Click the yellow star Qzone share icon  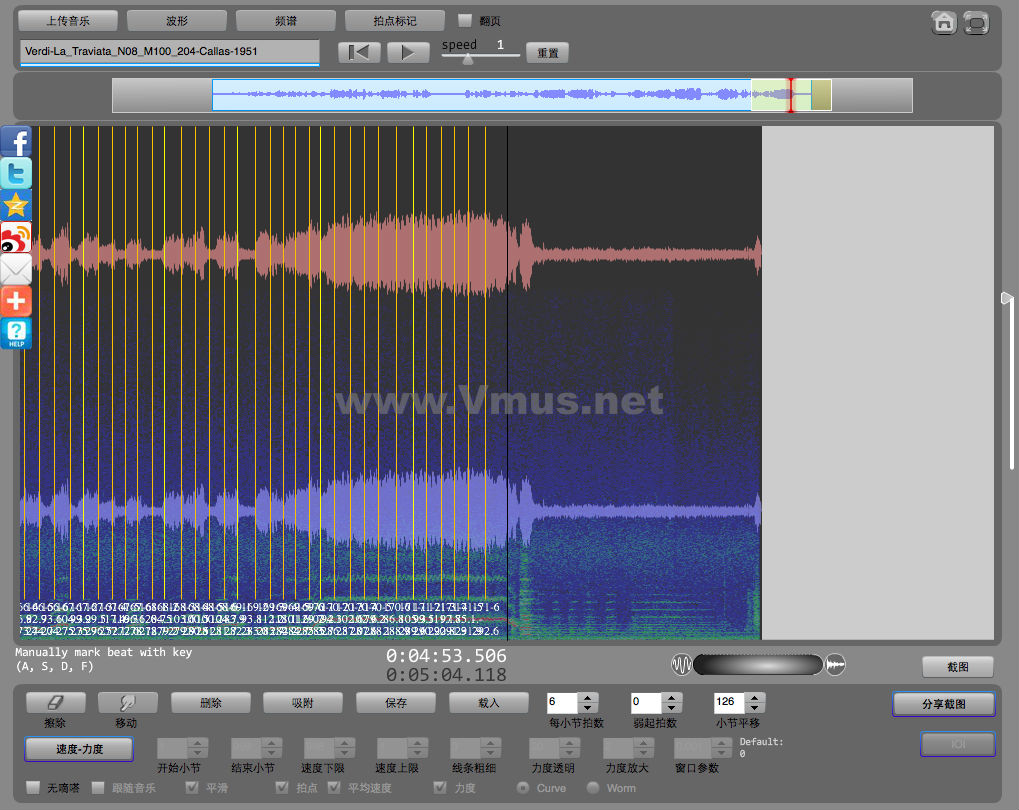(16, 205)
